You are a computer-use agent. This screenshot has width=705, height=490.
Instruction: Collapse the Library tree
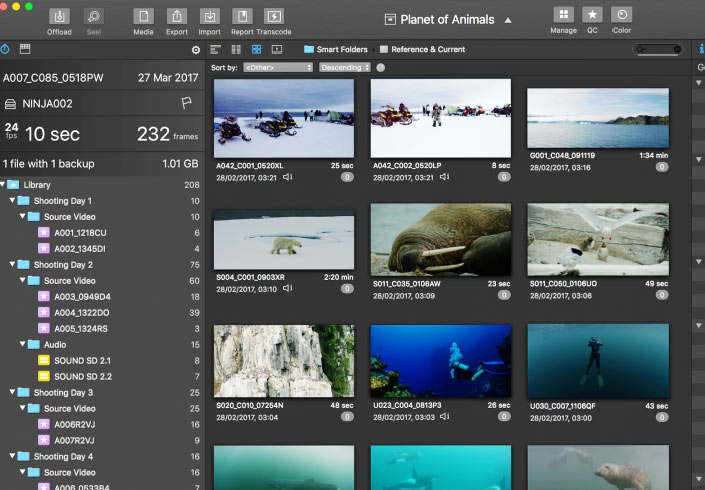(3, 184)
